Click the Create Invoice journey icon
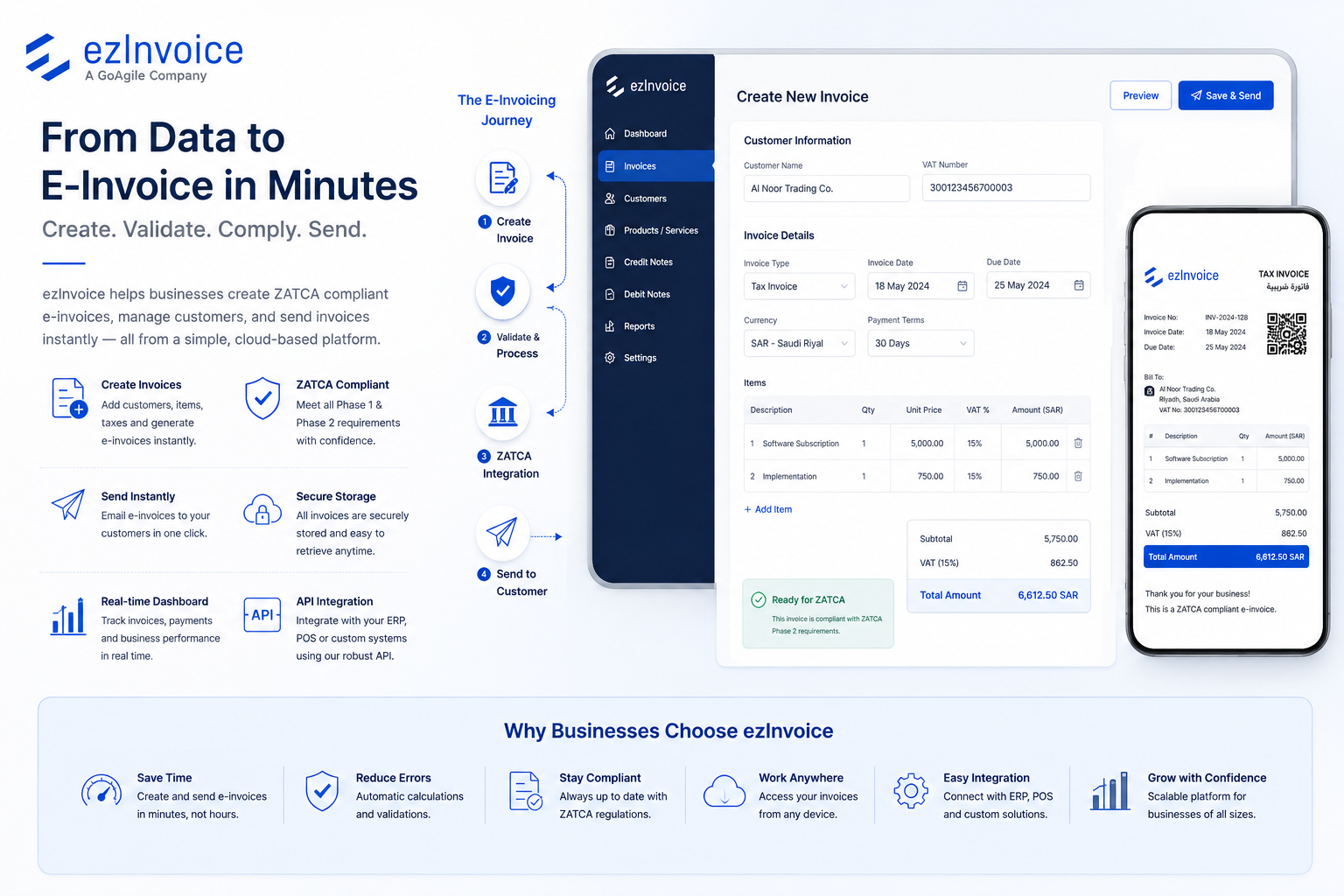The height and width of the screenshot is (896, 1344). coord(503,178)
